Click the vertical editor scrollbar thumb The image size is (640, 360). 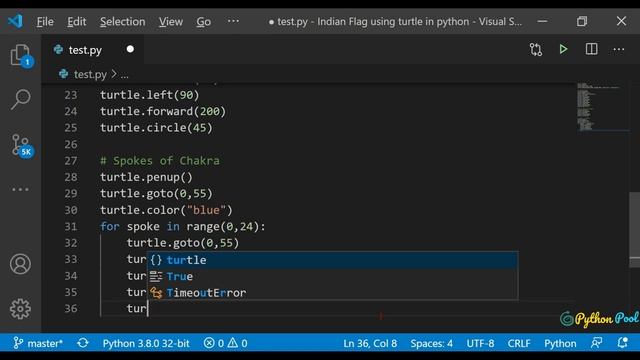coord(635,229)
